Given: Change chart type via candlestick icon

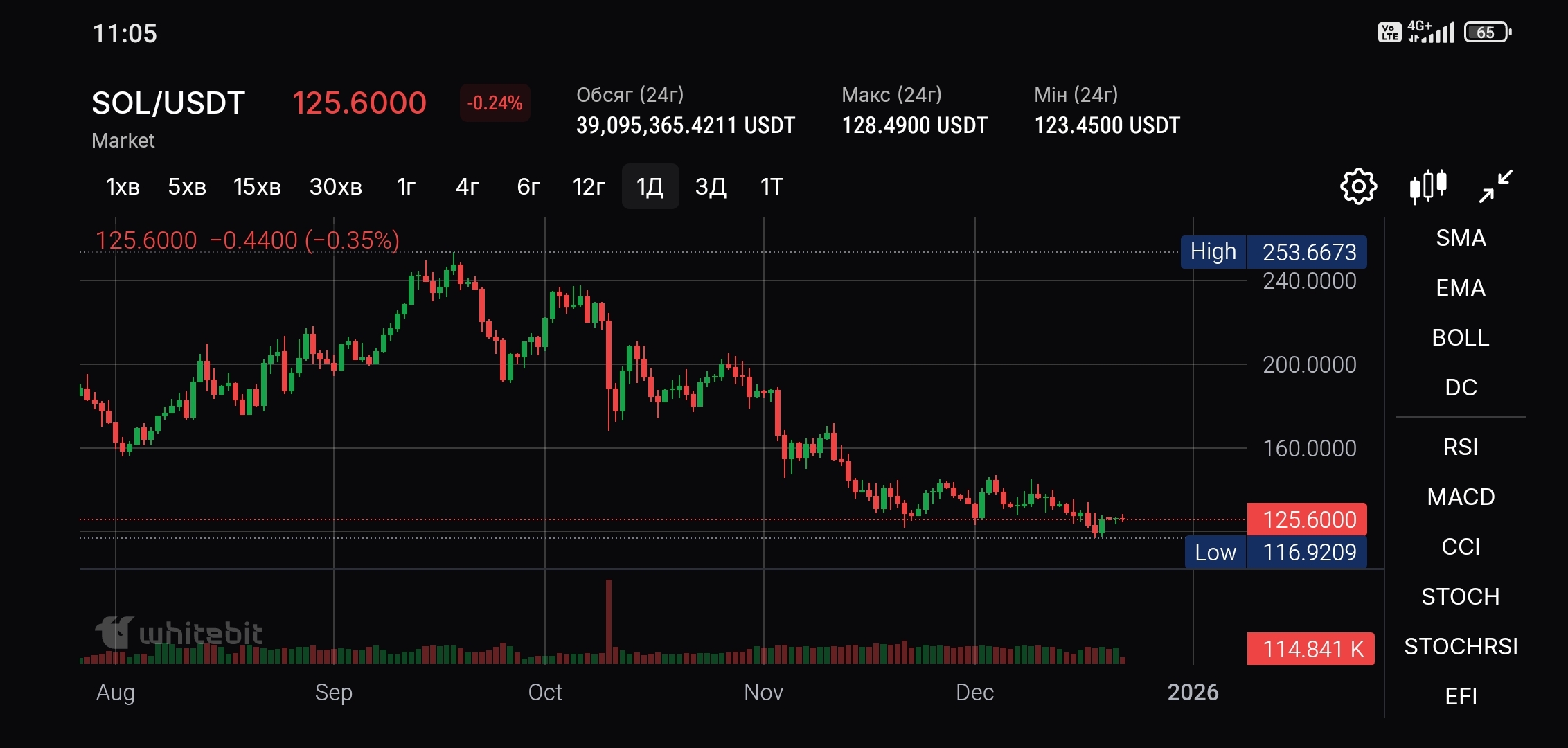Looking at the screenshot, I should (1428, 186).
